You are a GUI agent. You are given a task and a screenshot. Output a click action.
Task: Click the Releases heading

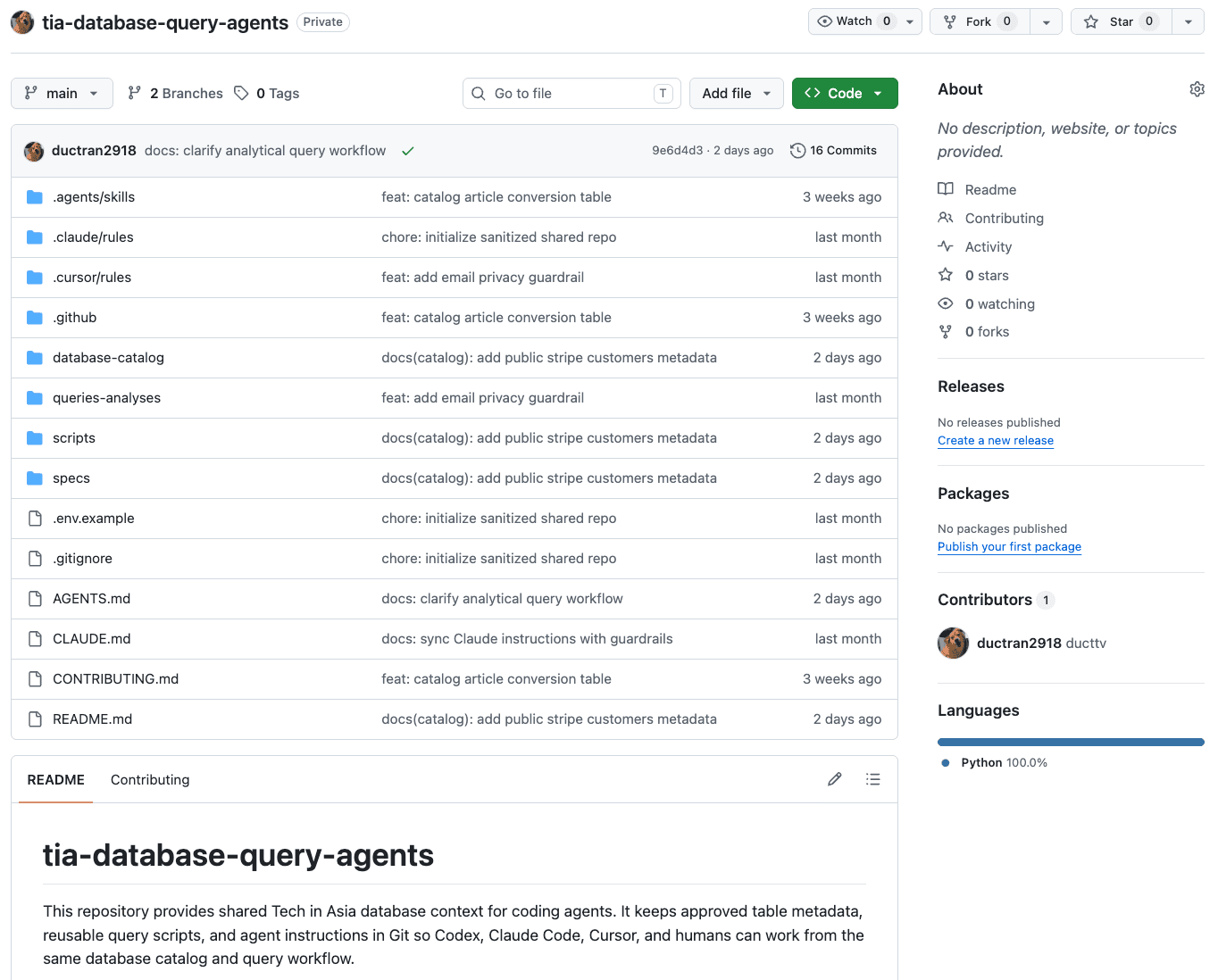pos(971,386)
